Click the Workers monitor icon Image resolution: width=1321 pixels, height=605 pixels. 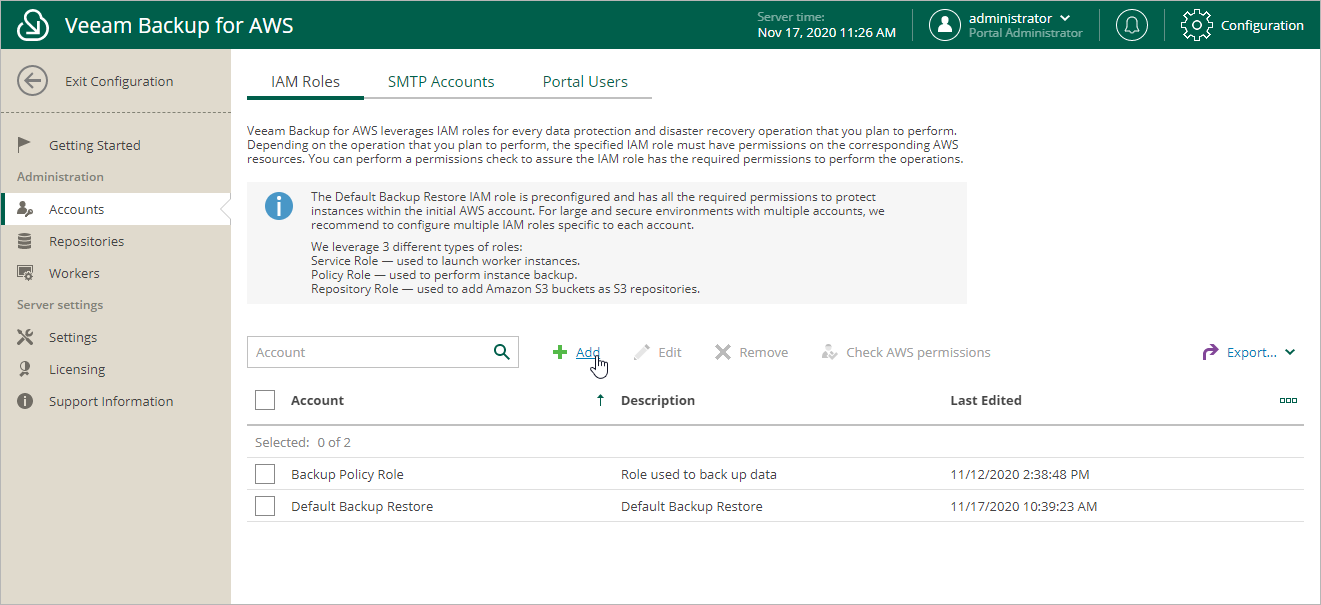tap(26, 273)
